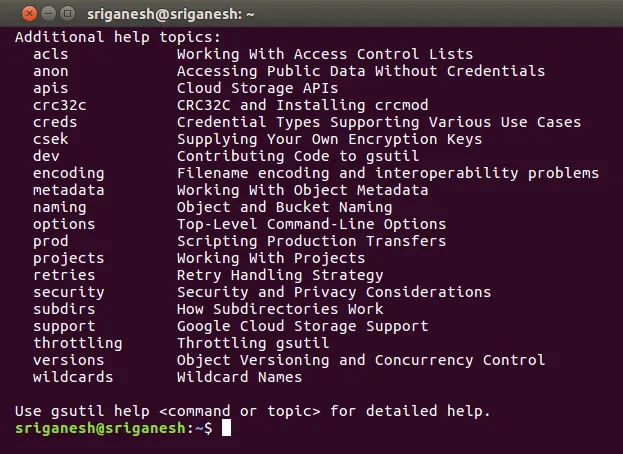The height and width of the screenshot is (454, 623).
Task: Click the 'metadata' topic name
Action: (68, 190)
